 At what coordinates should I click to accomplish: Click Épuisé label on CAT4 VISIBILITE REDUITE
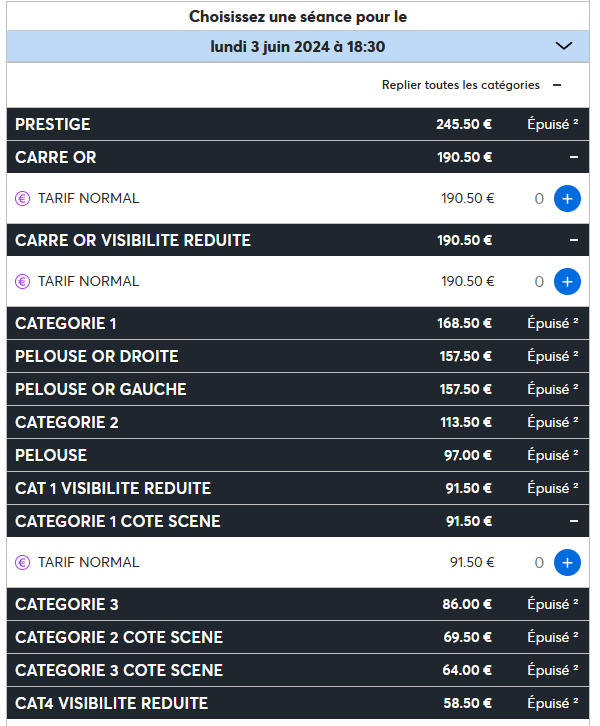point(552,703)
